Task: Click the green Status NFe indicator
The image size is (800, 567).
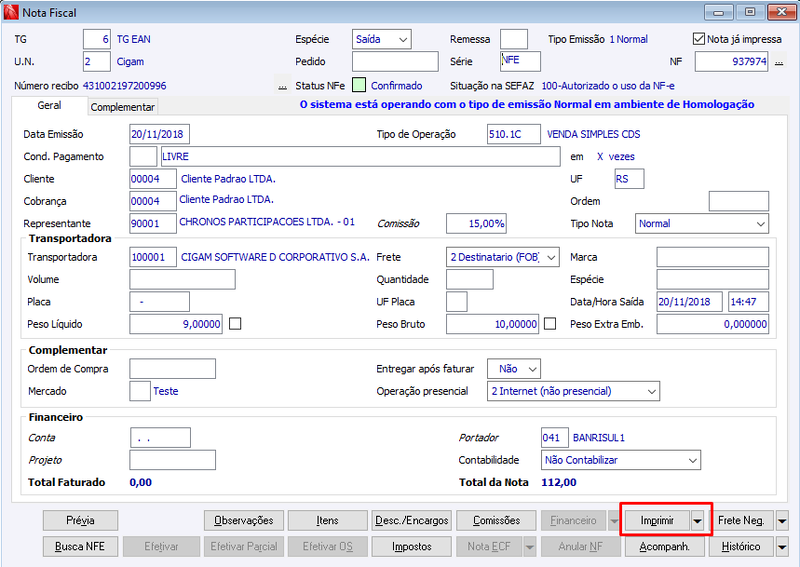Action: pyautogui.click(x=359, y=85)
